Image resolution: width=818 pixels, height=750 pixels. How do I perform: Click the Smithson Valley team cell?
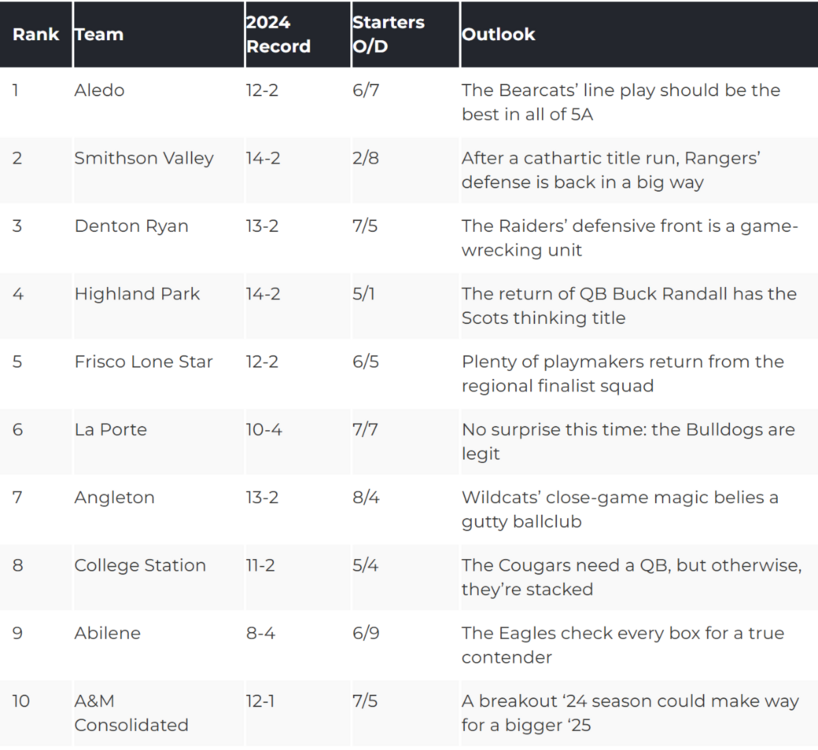tap(144, 158)
